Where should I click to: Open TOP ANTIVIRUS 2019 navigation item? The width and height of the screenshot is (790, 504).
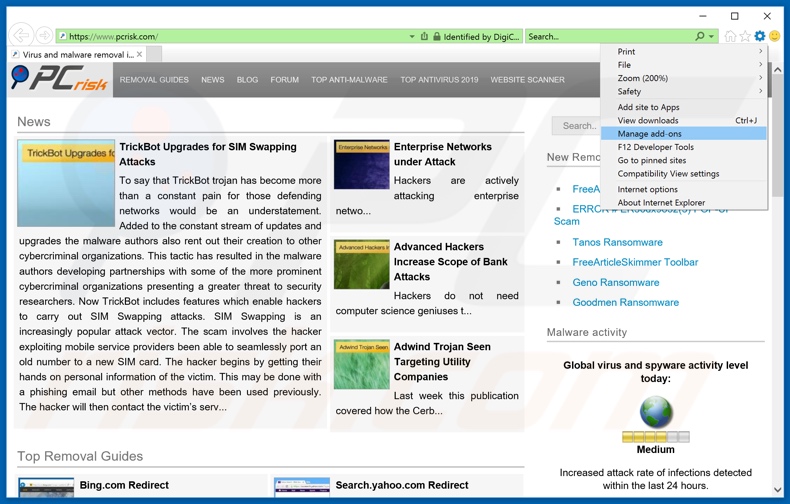tap(439, 80)
